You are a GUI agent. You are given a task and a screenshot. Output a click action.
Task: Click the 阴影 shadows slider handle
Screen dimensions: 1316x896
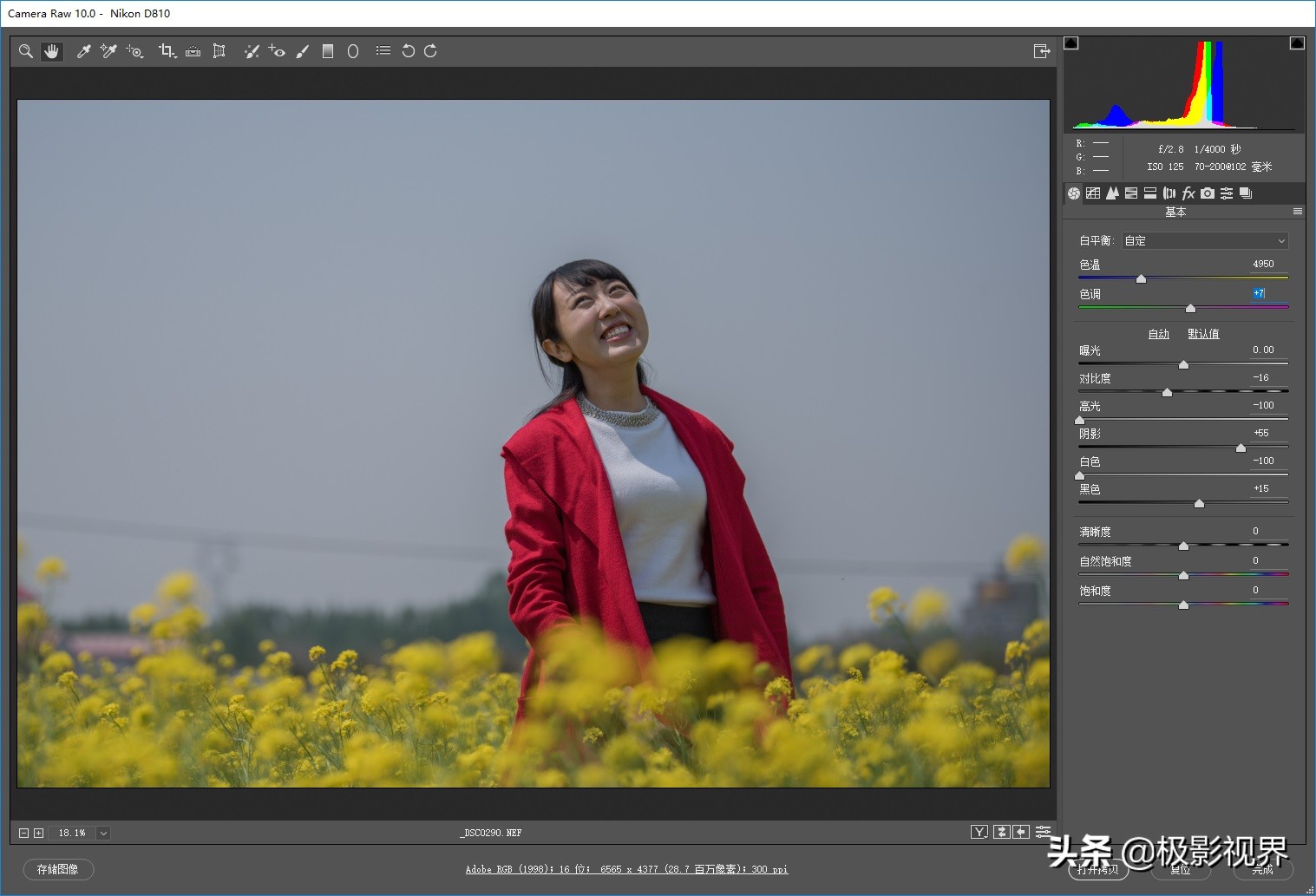pyautogui.click(x=1241, y=448)
